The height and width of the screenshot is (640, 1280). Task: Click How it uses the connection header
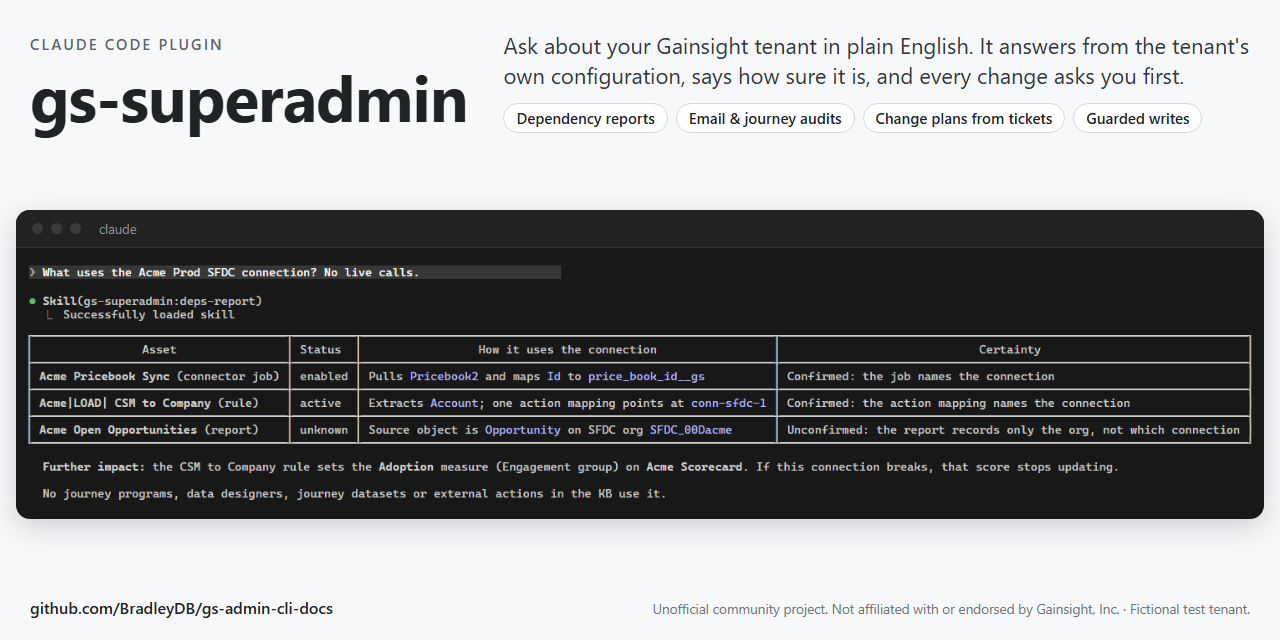click(x=567, y=349)
